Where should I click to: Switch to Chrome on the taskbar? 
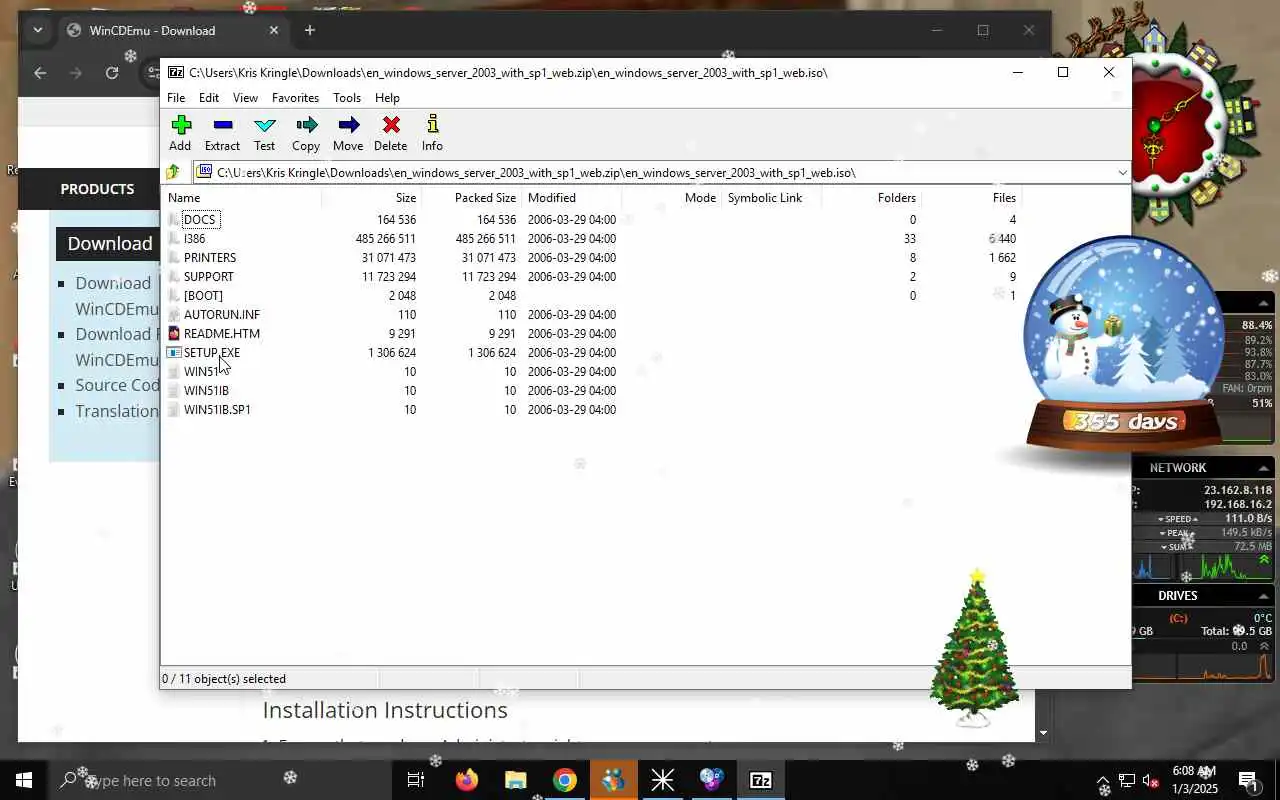click(x=564, y=780)
